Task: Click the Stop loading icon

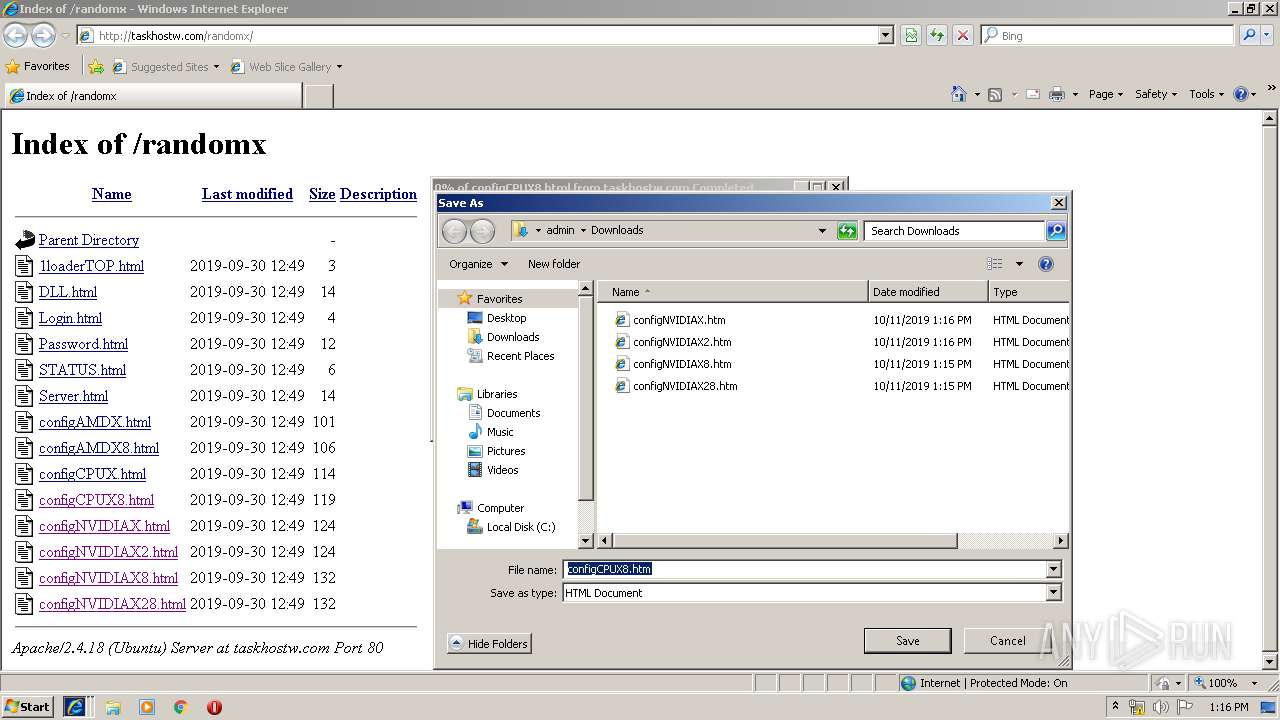Action: [963, 35]
